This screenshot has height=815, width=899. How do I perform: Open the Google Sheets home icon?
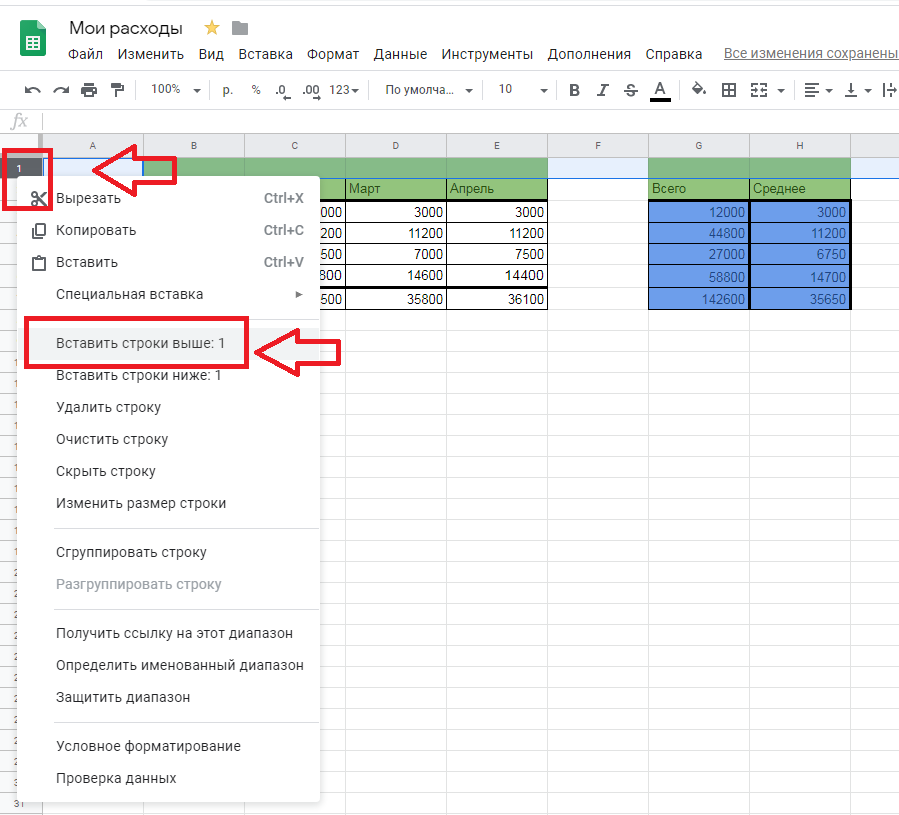click(33, 38)
